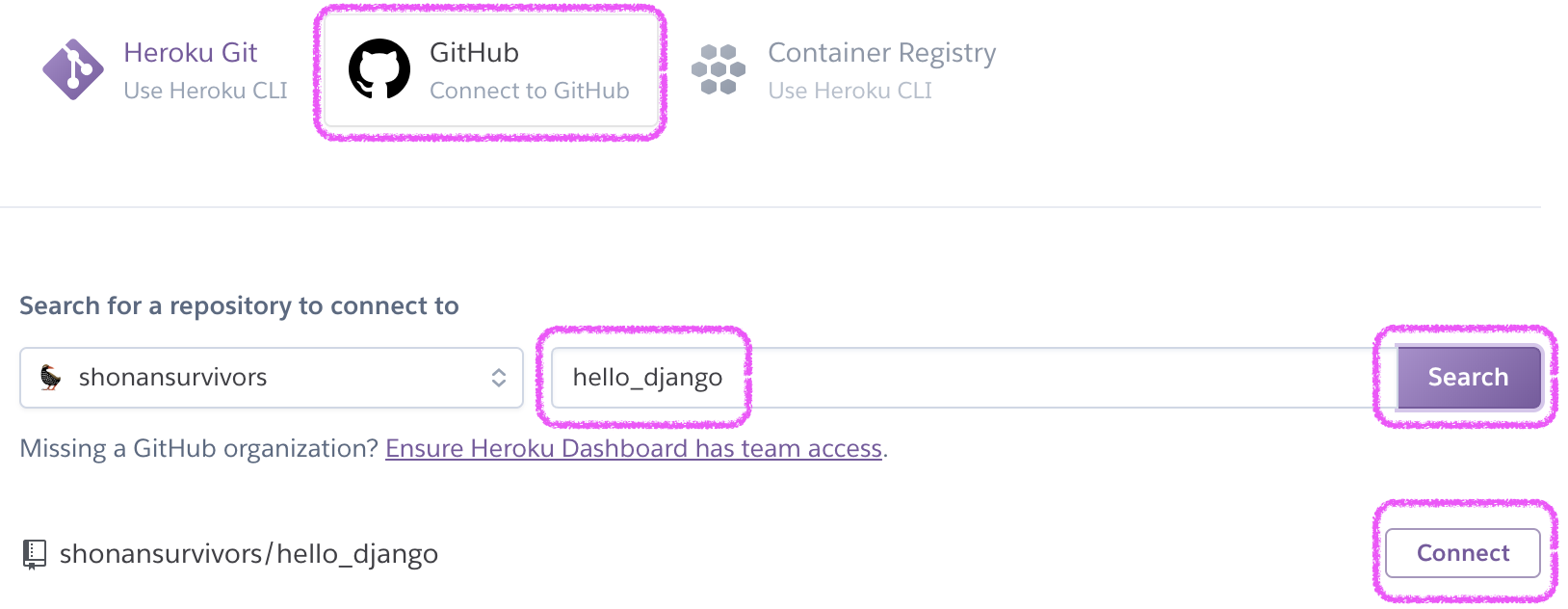Click the shonansurvivors bird avatar icon
Viewport: 1568px width, 609px height.
coord(51,377)
